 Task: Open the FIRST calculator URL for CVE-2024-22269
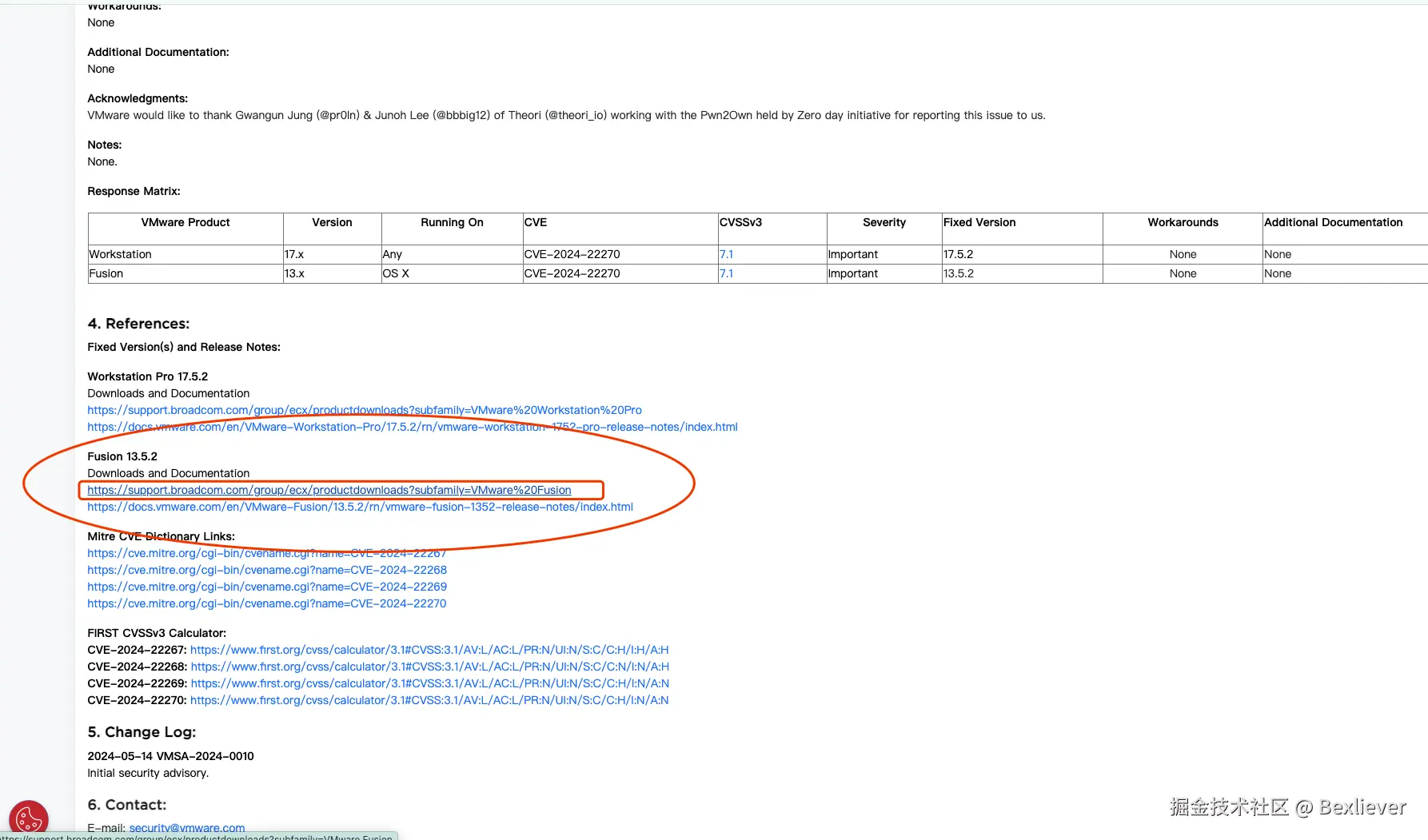tap(430, 683)
